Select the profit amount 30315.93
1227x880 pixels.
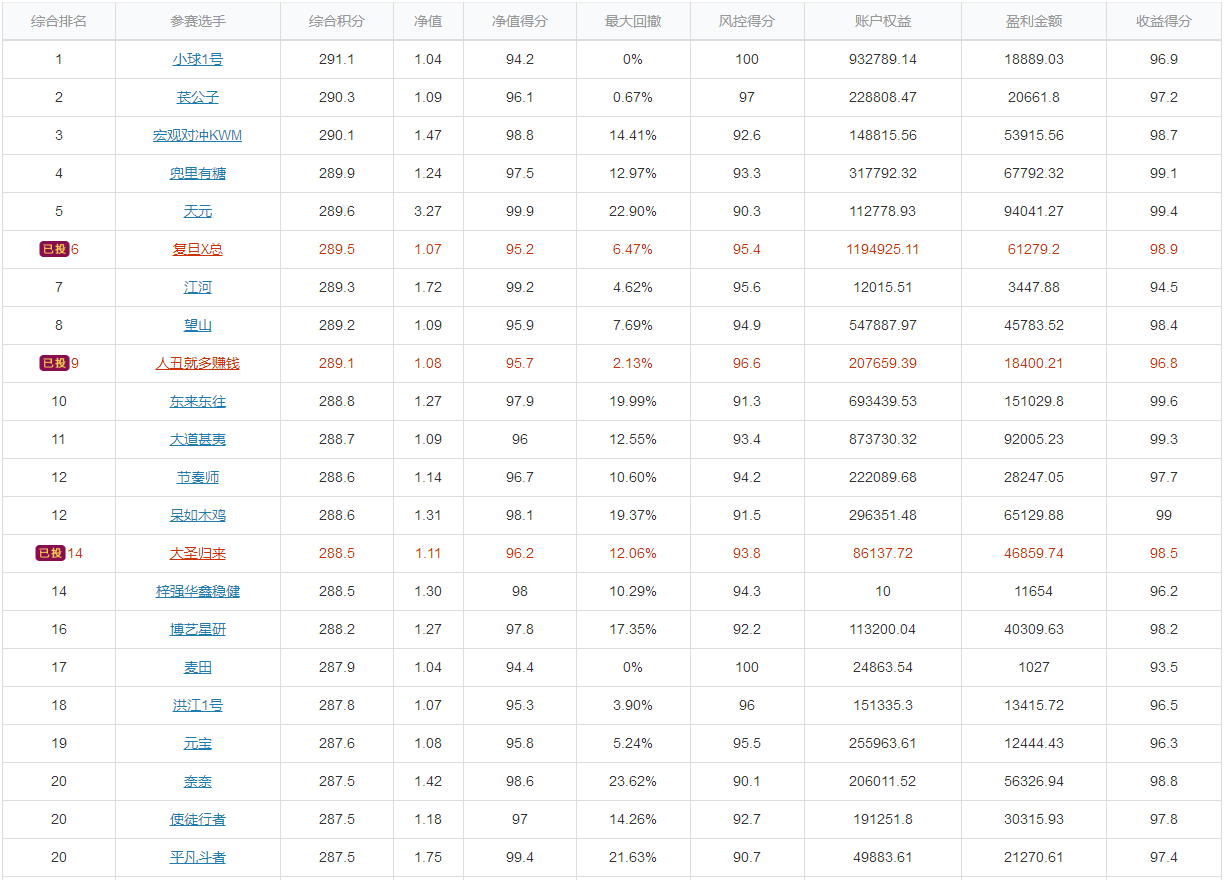pos(1033,819)
